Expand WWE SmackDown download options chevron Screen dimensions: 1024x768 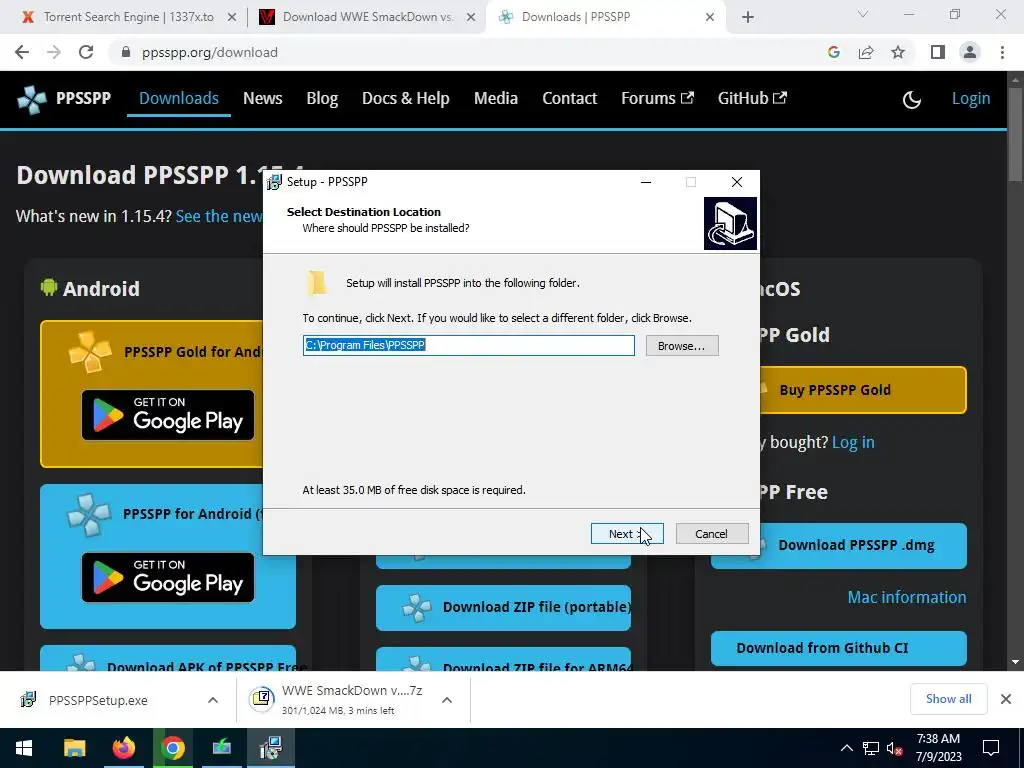(x=447, y=700)
